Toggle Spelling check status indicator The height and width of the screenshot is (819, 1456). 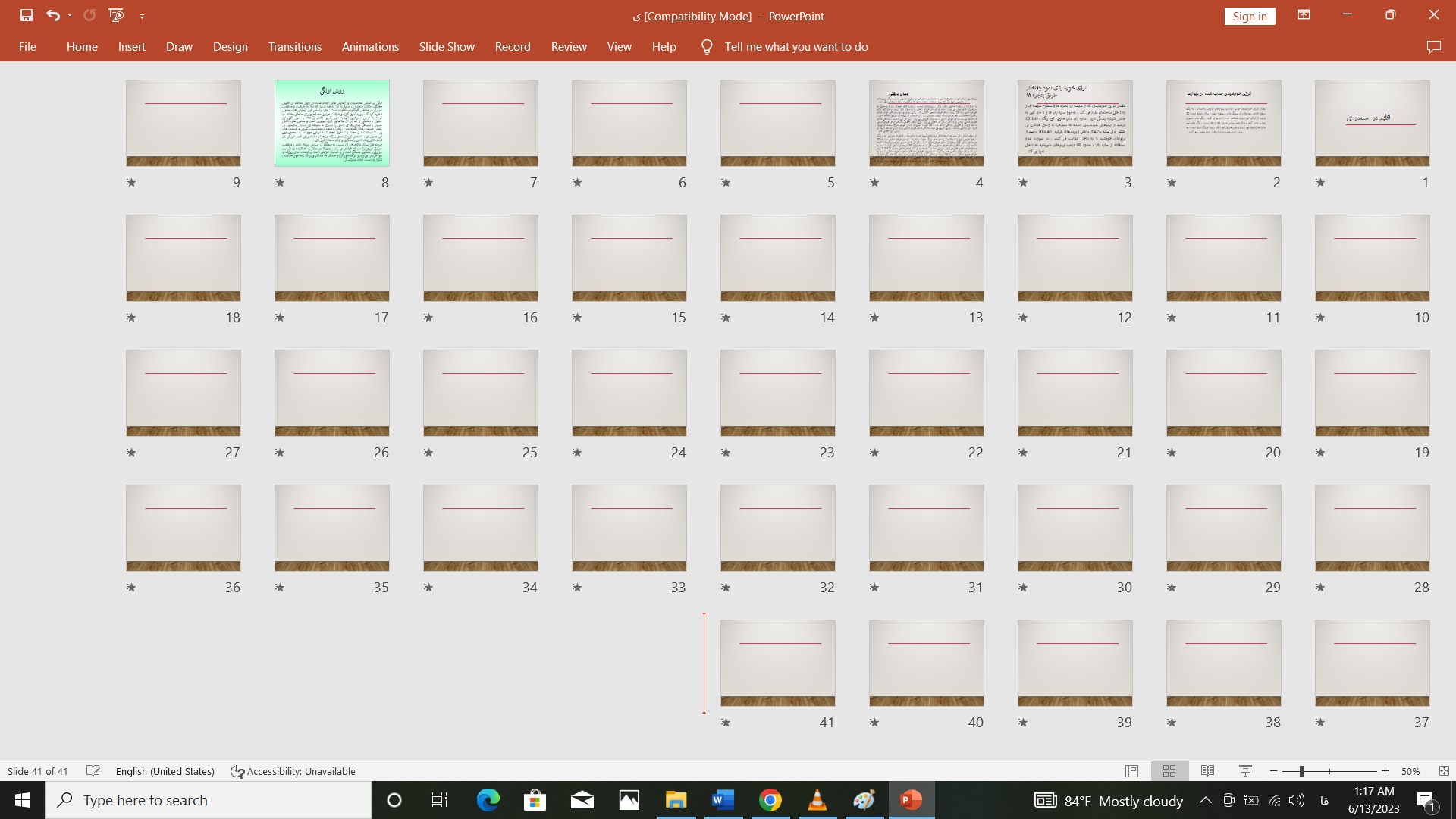91,771
